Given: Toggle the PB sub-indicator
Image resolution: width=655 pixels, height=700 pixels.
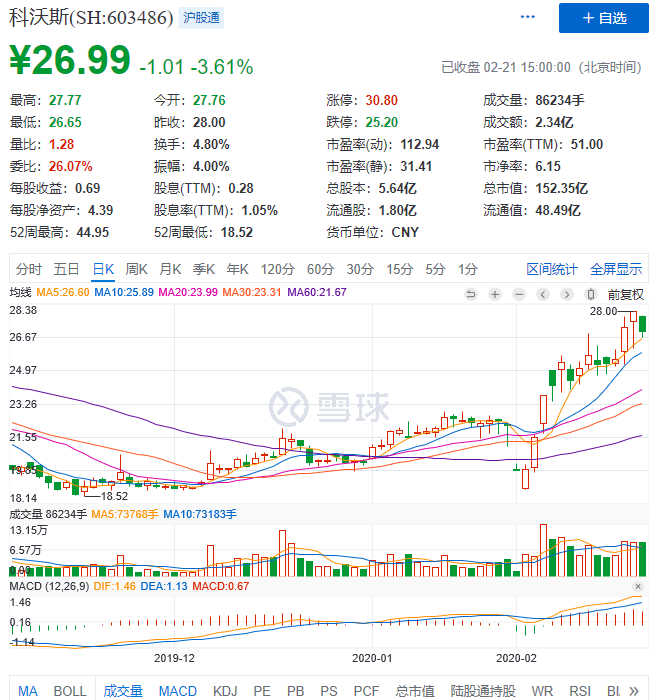Looking at the screenshot, I should [295, 691].
